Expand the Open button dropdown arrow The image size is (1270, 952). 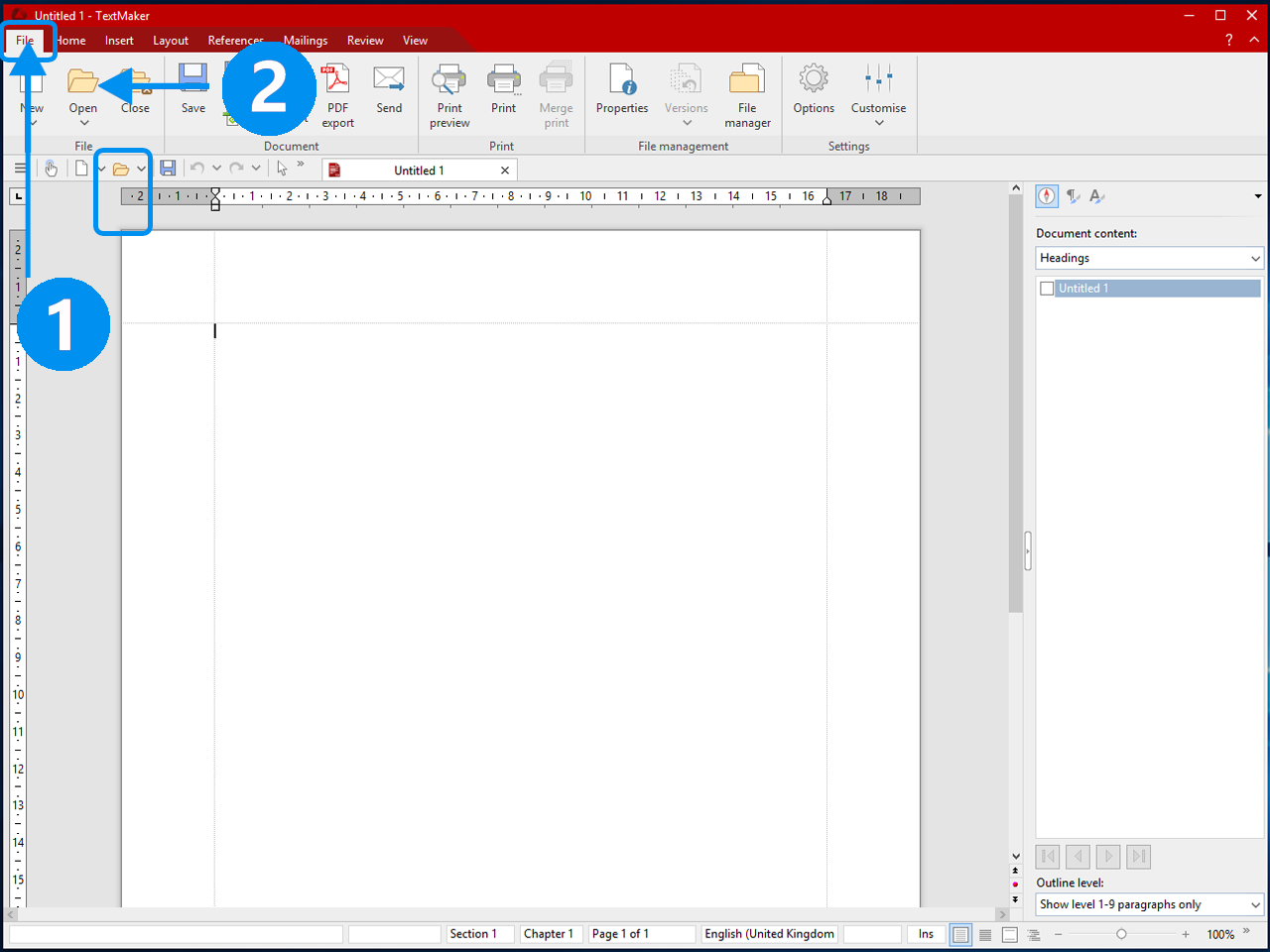(83, 121)
